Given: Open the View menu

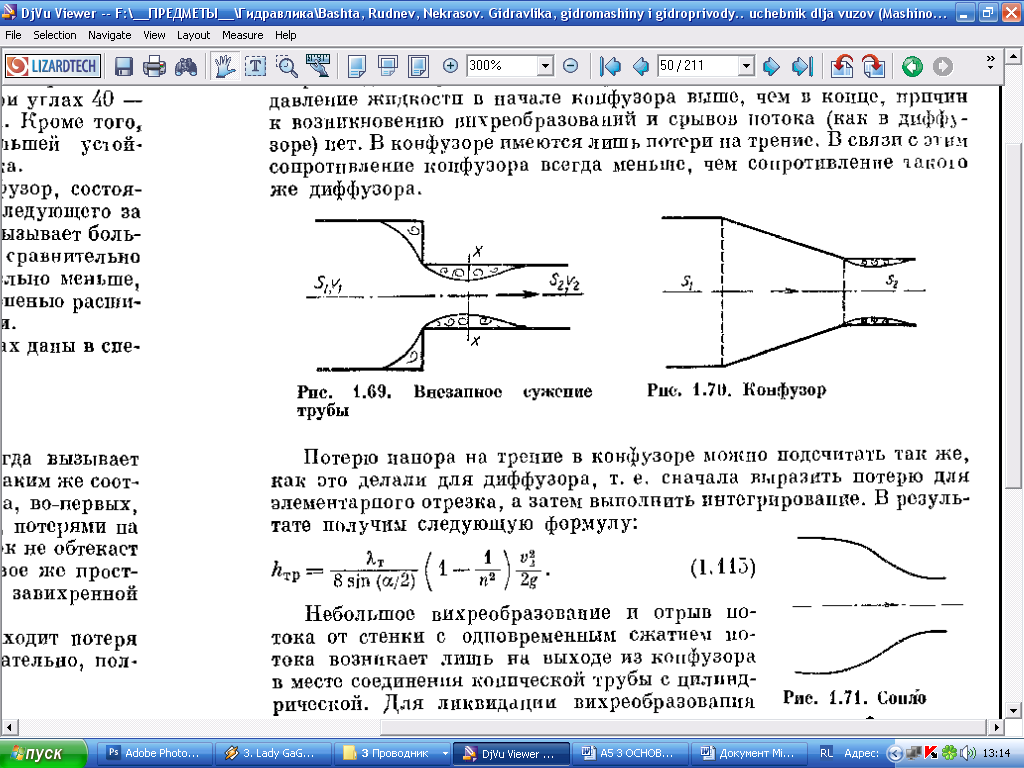Looking at the screenshot, I should (x=154, y=35).
